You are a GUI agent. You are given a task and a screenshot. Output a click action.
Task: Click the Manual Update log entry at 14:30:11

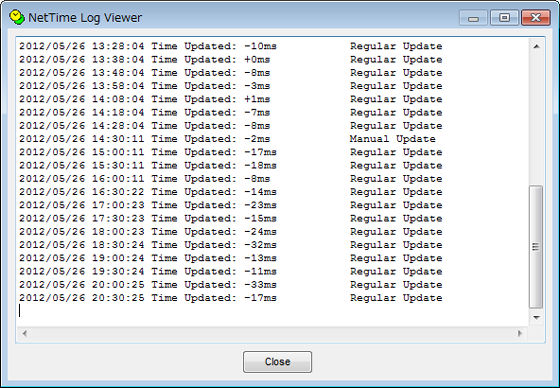pyautogui.click(x=228, y=139)
